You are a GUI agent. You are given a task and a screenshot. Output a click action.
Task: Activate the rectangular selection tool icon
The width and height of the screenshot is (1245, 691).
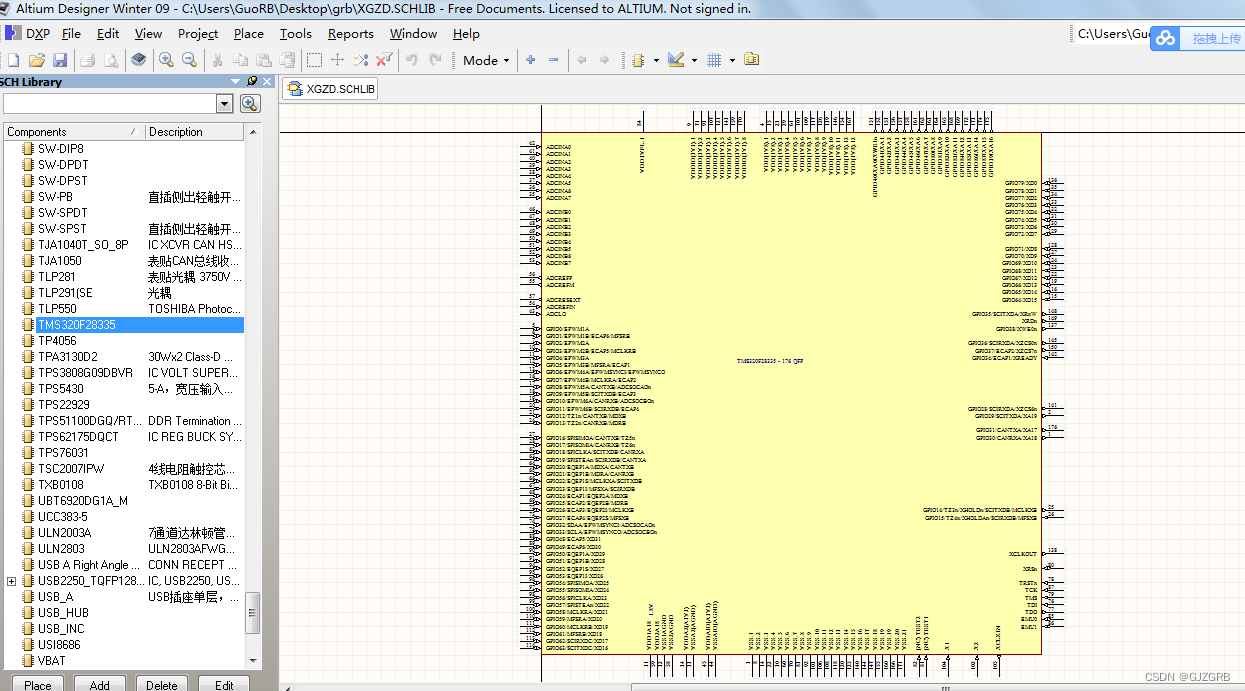click(316, 60)
